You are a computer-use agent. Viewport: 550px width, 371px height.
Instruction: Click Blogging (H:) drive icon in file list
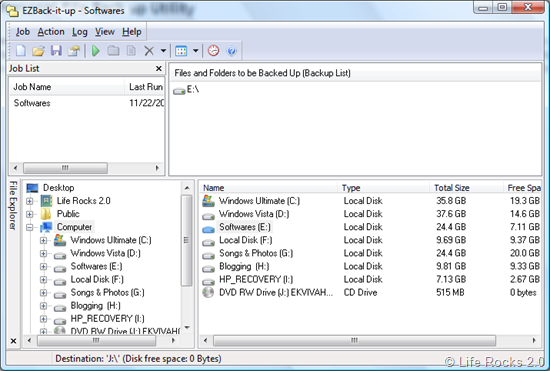coord(208,268)
